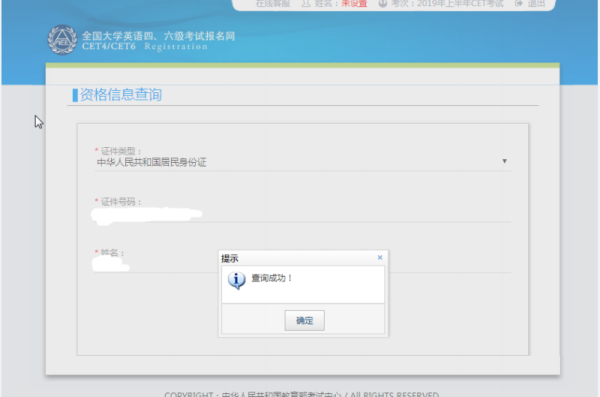This screenshot has height=397, width=600.
Task: Click the red 未设置 name text
Action: point(354,4)
